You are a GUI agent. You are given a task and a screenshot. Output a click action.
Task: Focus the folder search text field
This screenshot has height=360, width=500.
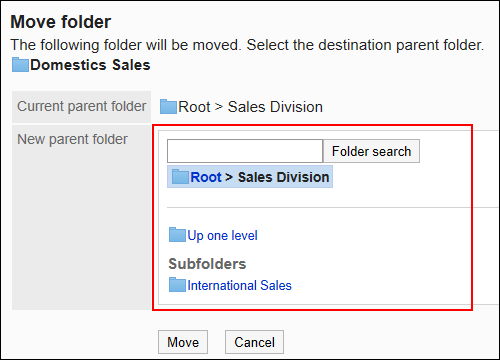[x=245, y=151]
